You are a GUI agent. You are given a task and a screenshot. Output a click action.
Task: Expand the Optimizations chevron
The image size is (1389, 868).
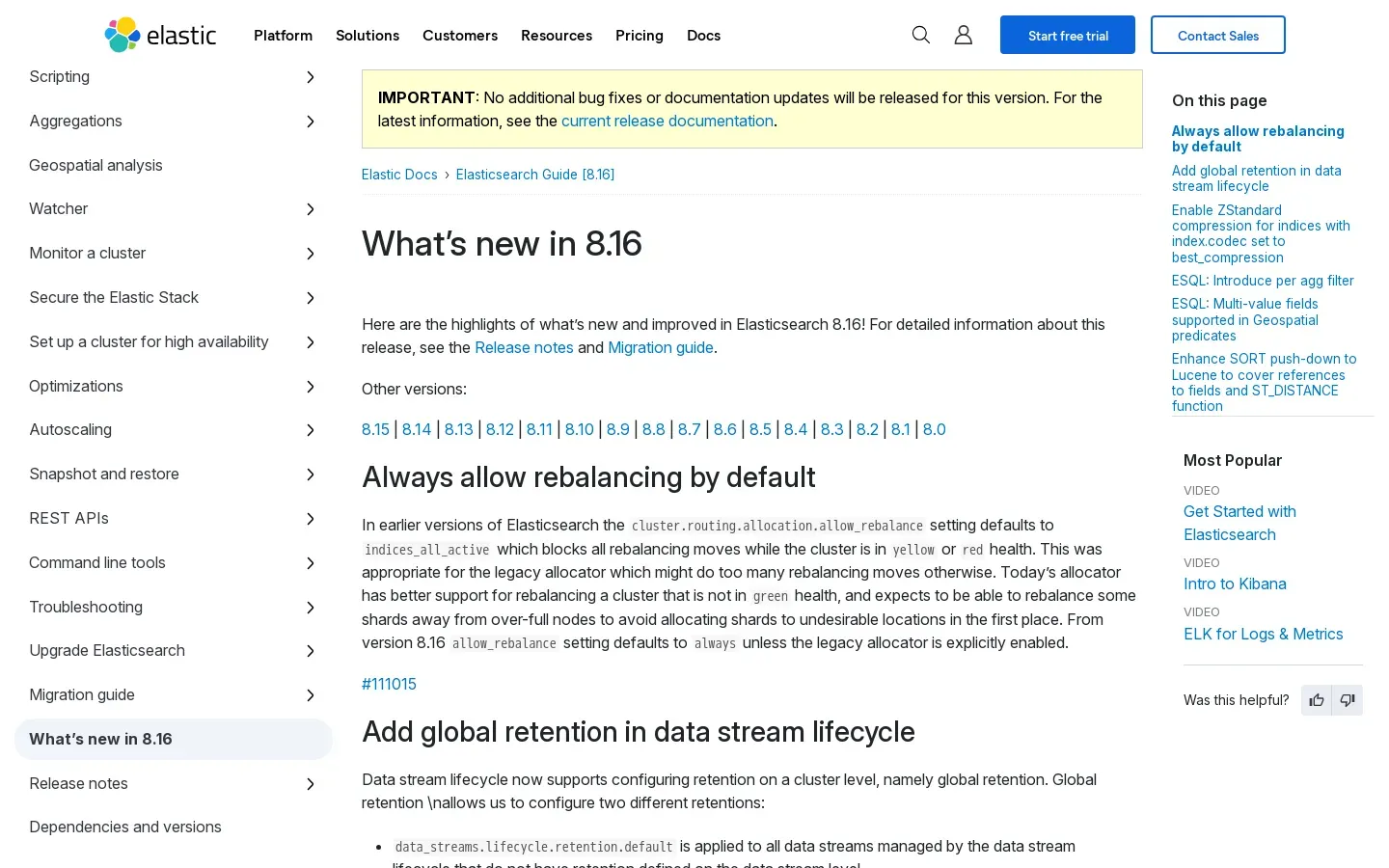click(311, 387)
